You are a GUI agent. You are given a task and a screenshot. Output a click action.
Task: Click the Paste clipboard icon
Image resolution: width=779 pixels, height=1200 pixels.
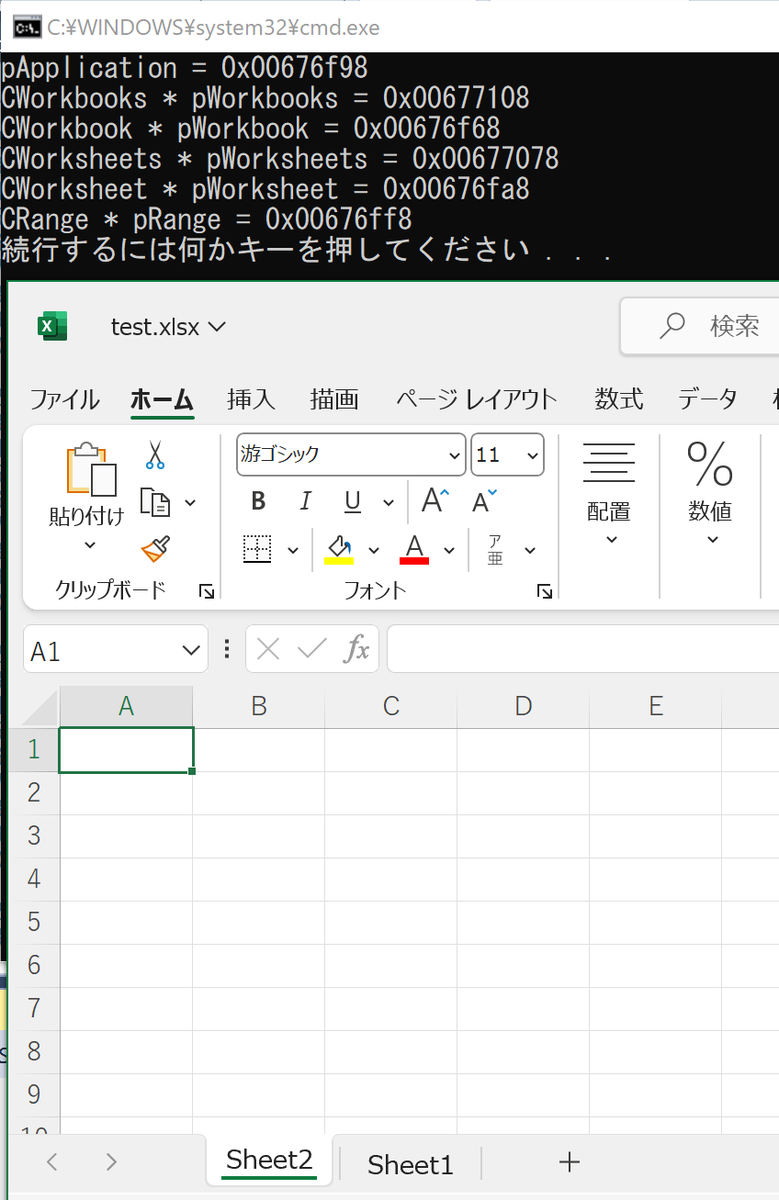point(91,469)
